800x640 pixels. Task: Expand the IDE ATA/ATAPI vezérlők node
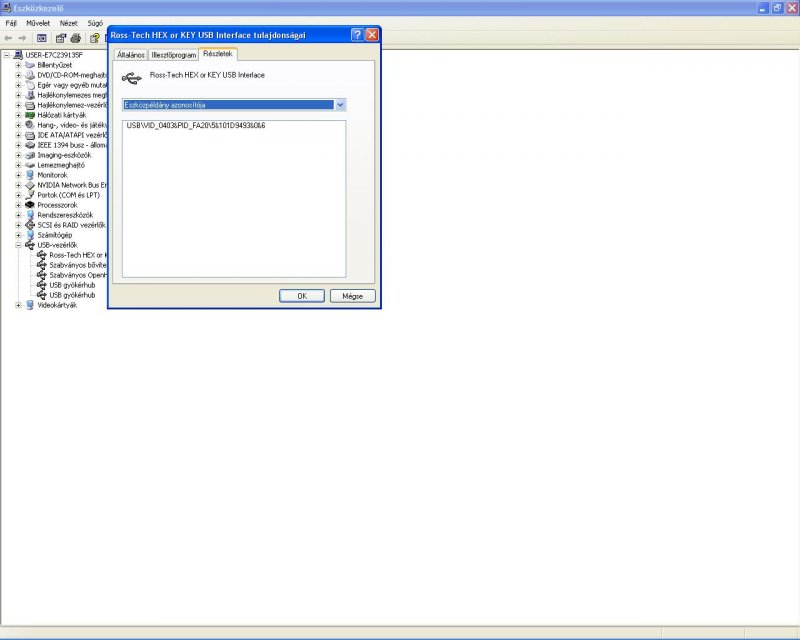click(18, 135)
